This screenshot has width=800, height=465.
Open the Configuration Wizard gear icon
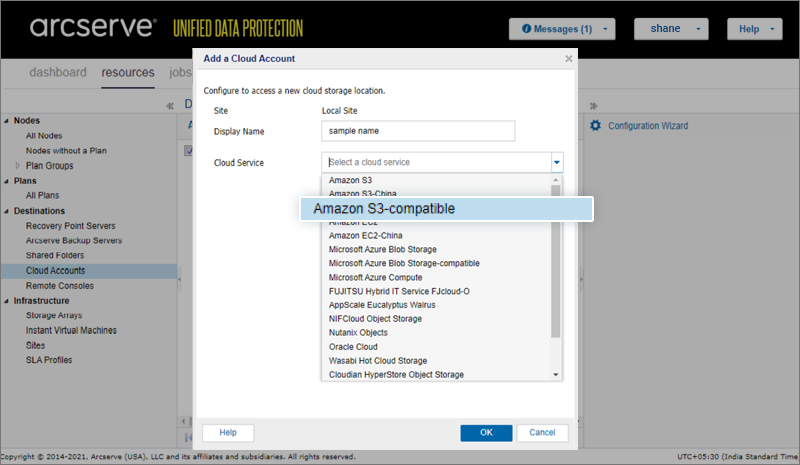595,126
